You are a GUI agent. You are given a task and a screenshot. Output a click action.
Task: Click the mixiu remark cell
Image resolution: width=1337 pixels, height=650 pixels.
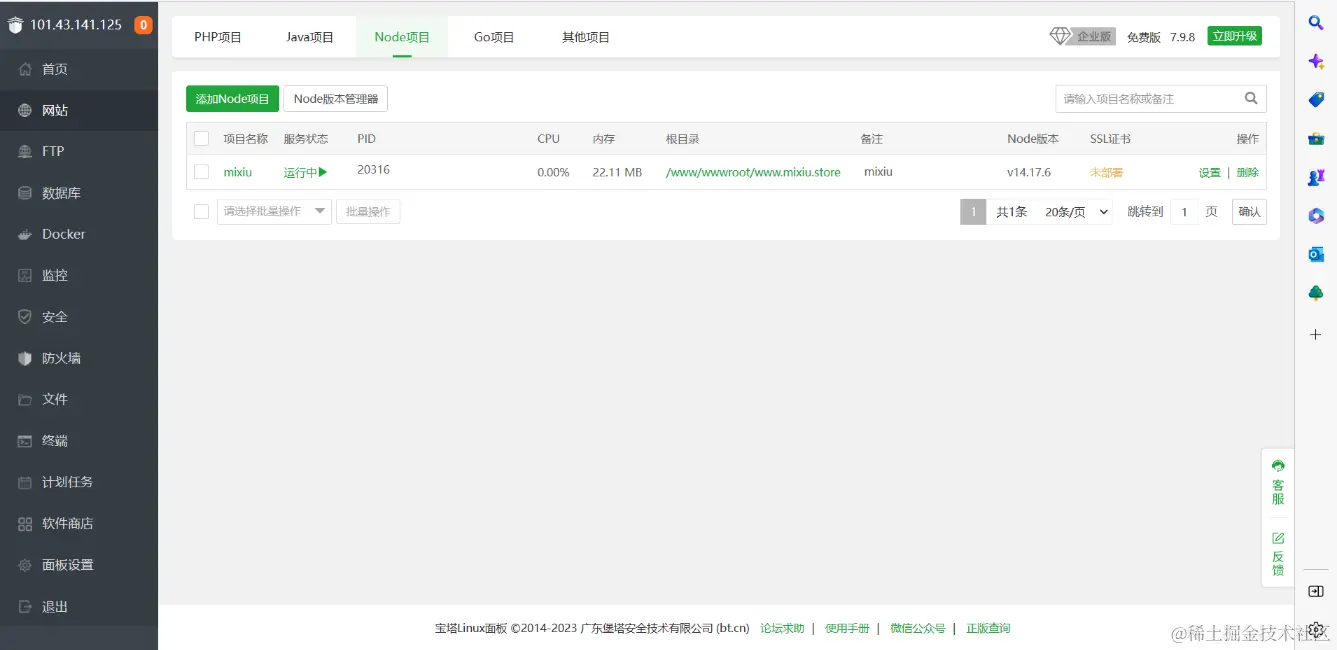[878, 172]
